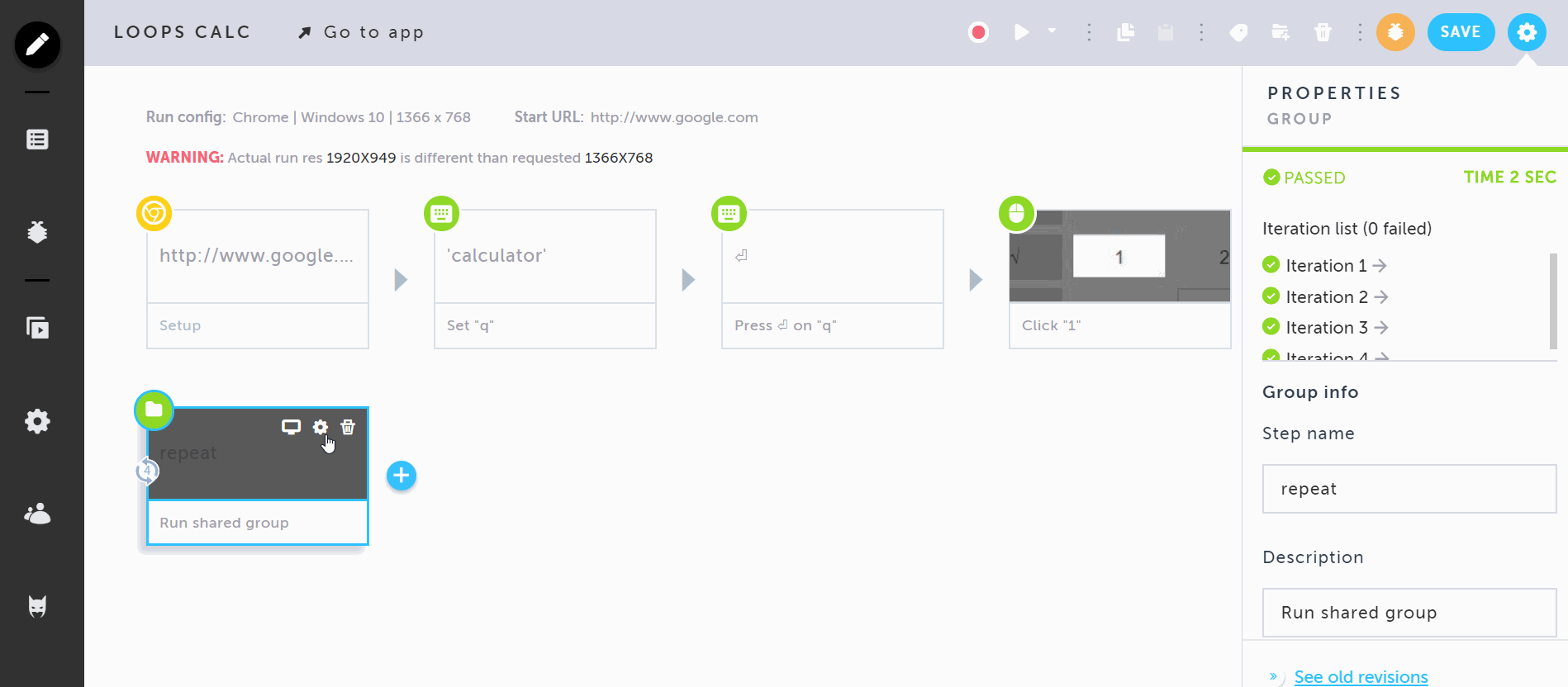1568x687 pixels.
Task: Open the bugs icon in the left sidebar
Action: click(x=37, y=232)
